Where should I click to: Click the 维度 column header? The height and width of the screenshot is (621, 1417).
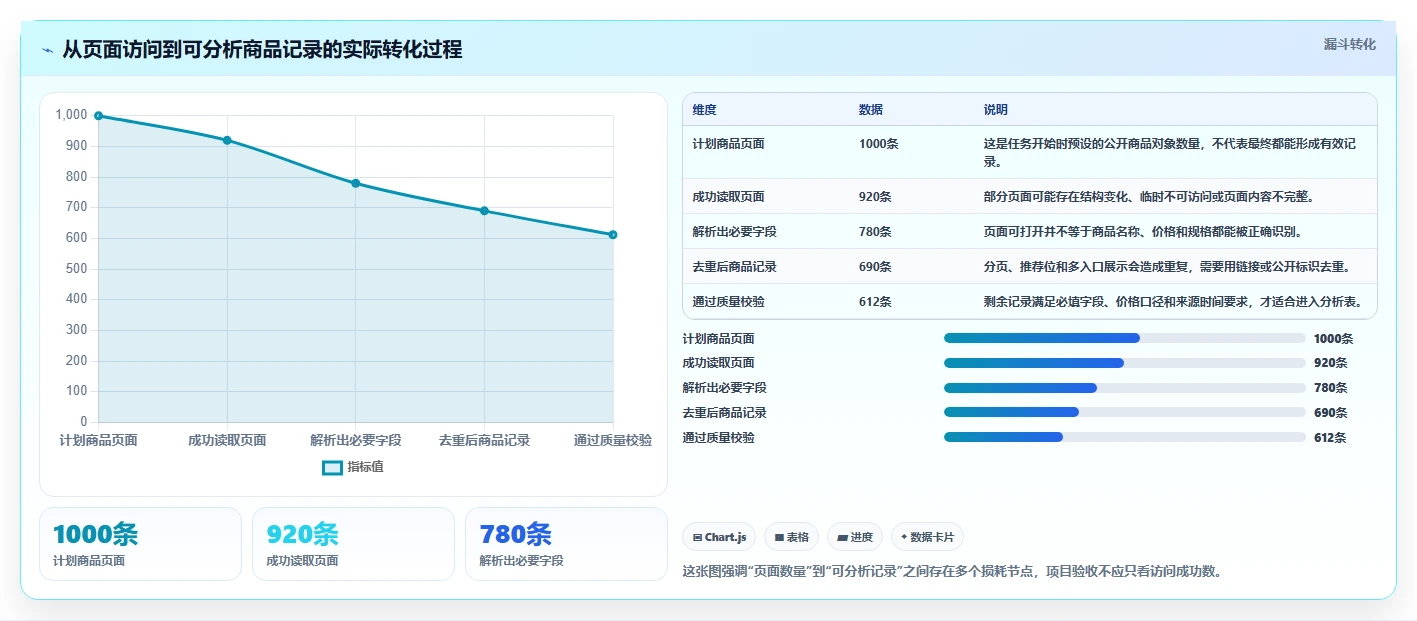click(x=704, y=110)
